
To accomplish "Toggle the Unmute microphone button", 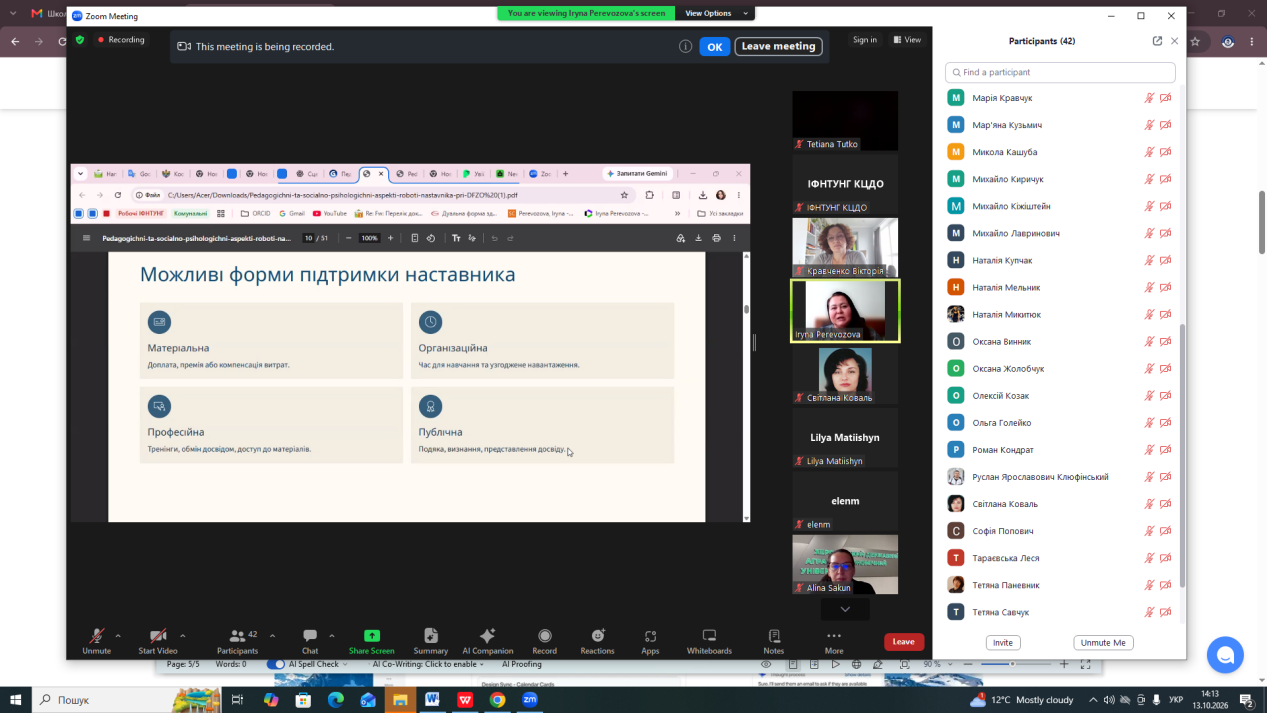I will 97,641.
